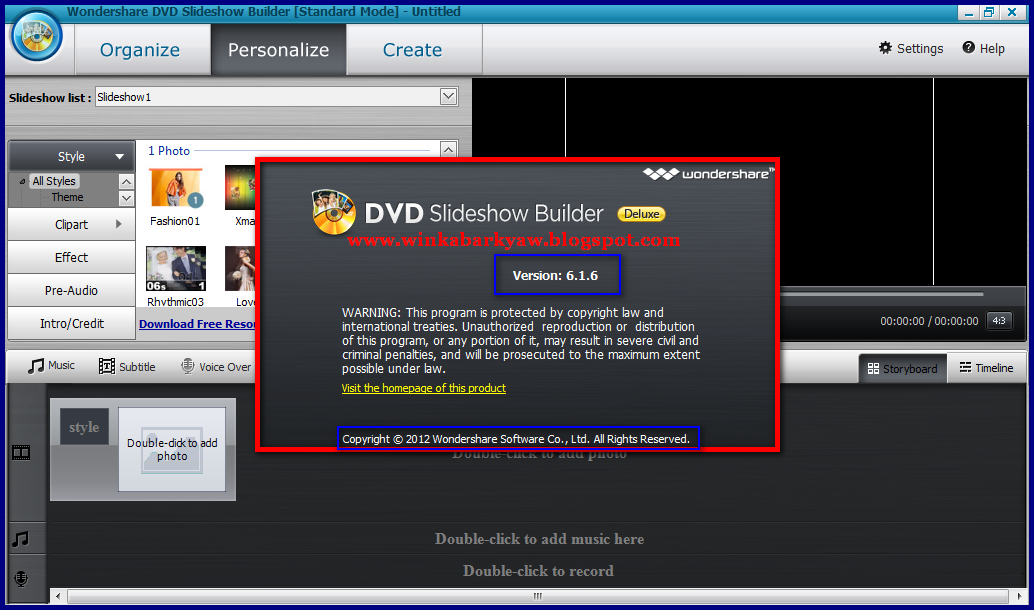Click 'Double-click to record' track
Screen dimensions: 1034x610
click(538, 571)
